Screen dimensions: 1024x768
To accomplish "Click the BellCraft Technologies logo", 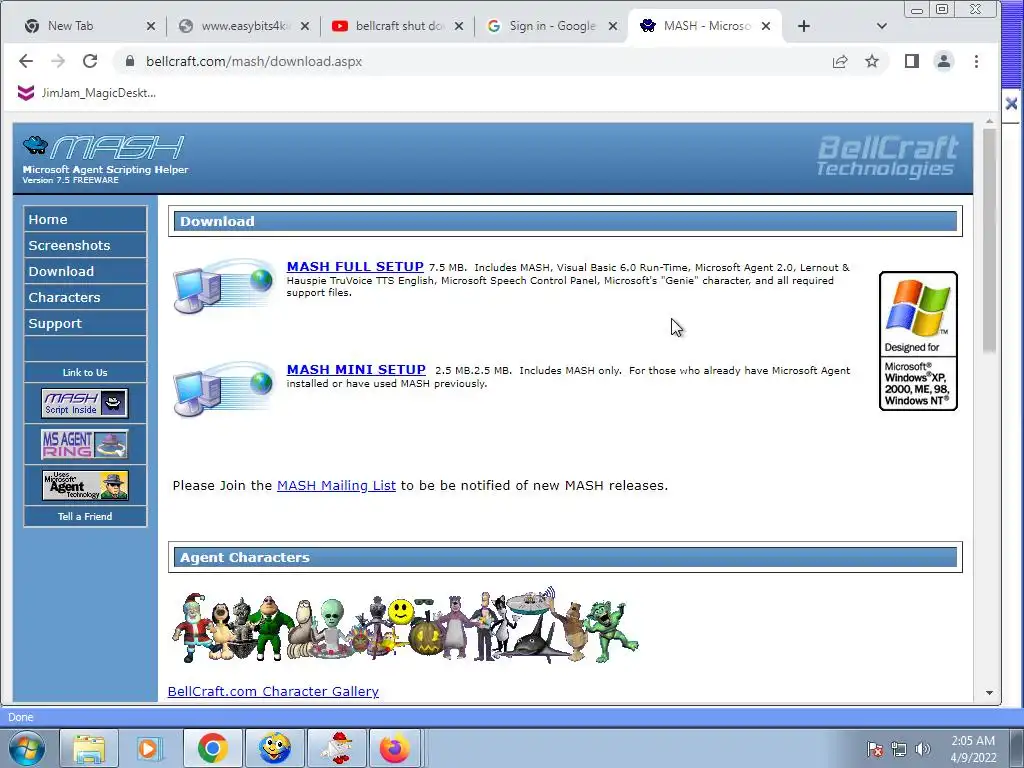I will coord(887,157).
